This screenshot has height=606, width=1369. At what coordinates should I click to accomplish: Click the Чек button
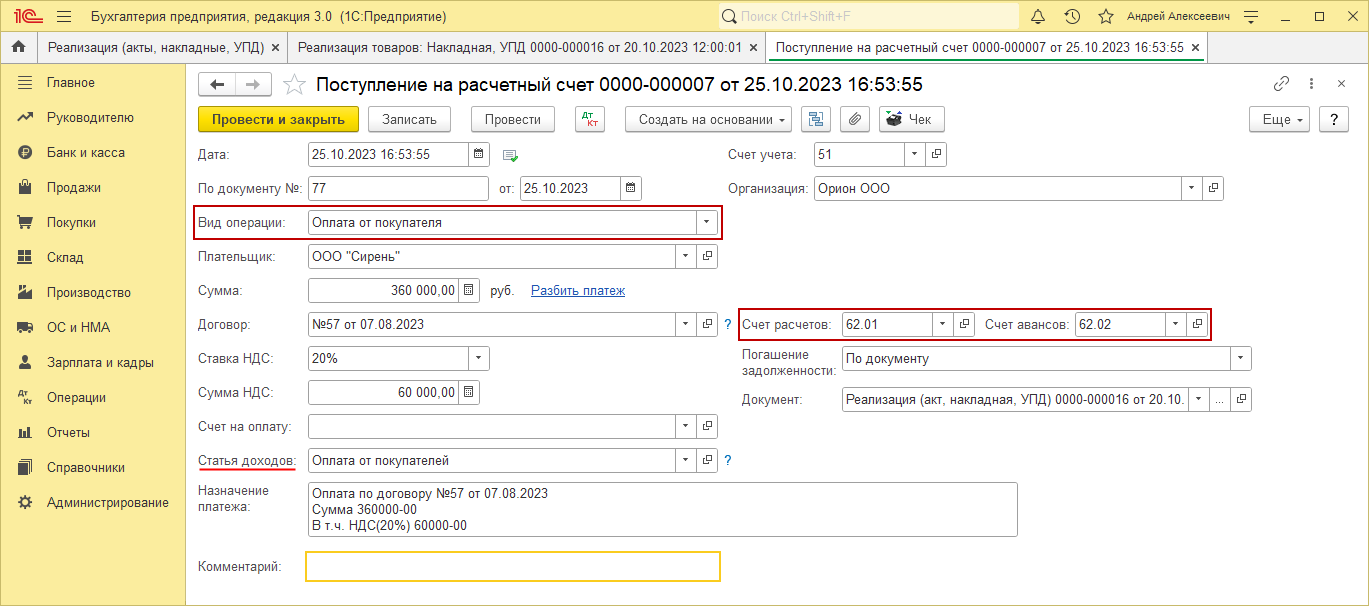[912, 119]
